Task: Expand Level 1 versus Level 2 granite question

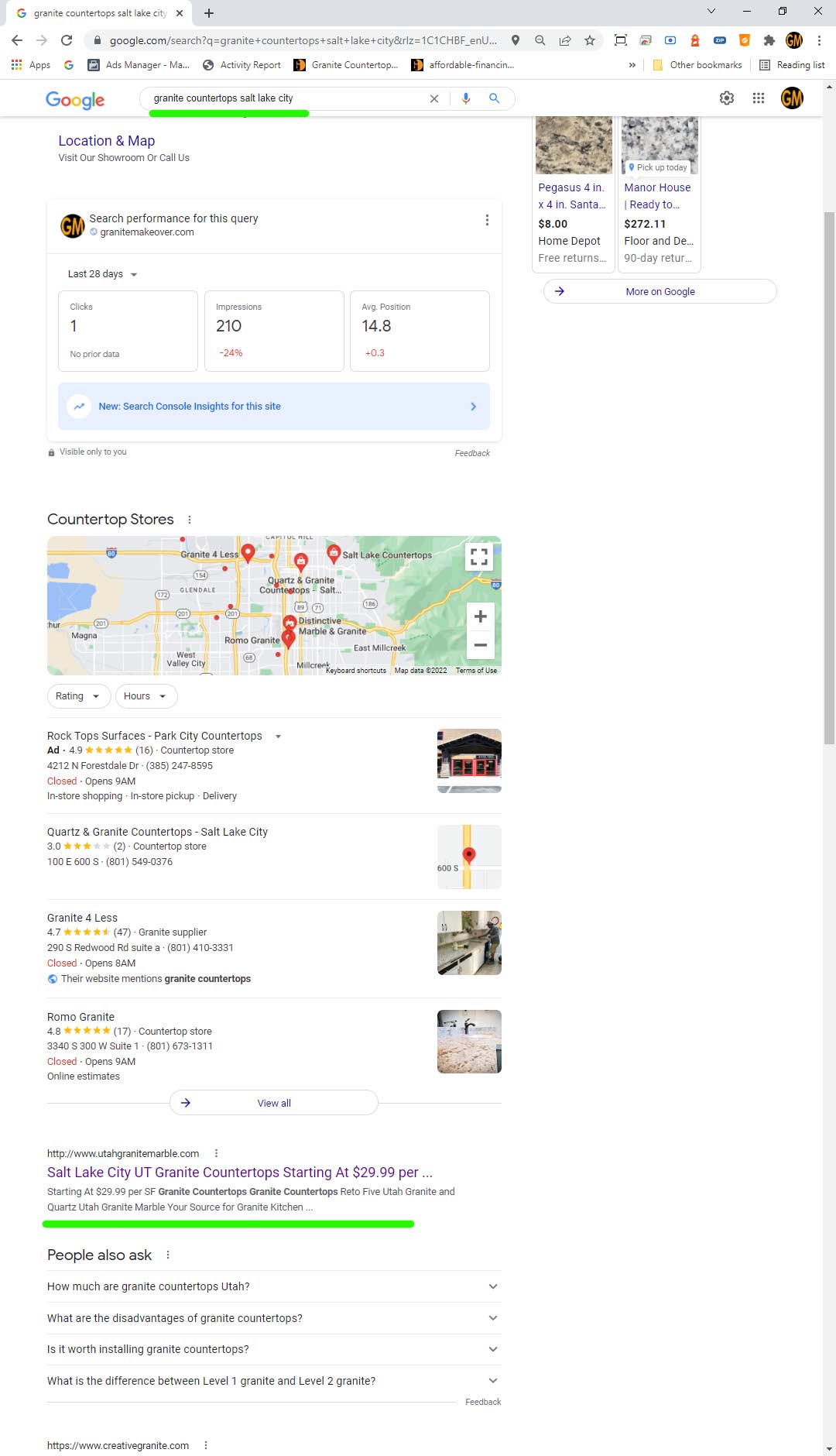Action: (x=274, y=1381)
